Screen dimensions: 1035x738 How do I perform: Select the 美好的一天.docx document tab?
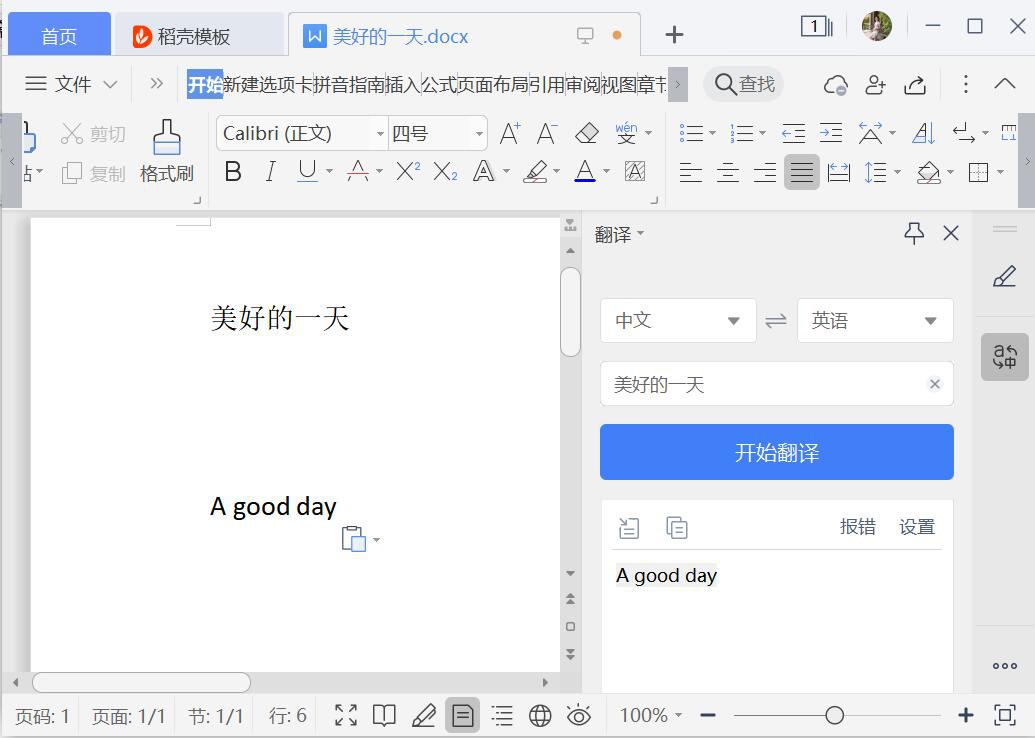[464, 35]
